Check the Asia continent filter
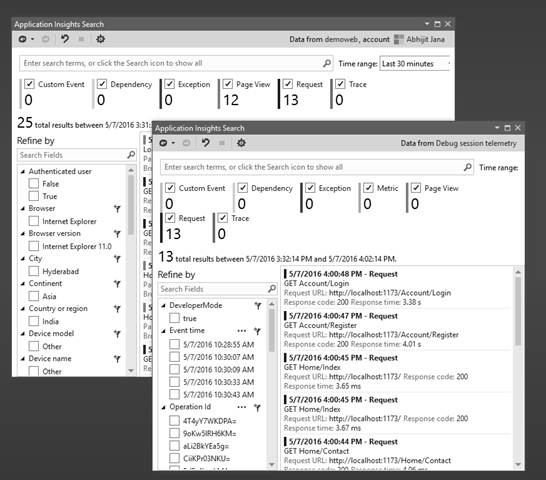 (34, 296)
